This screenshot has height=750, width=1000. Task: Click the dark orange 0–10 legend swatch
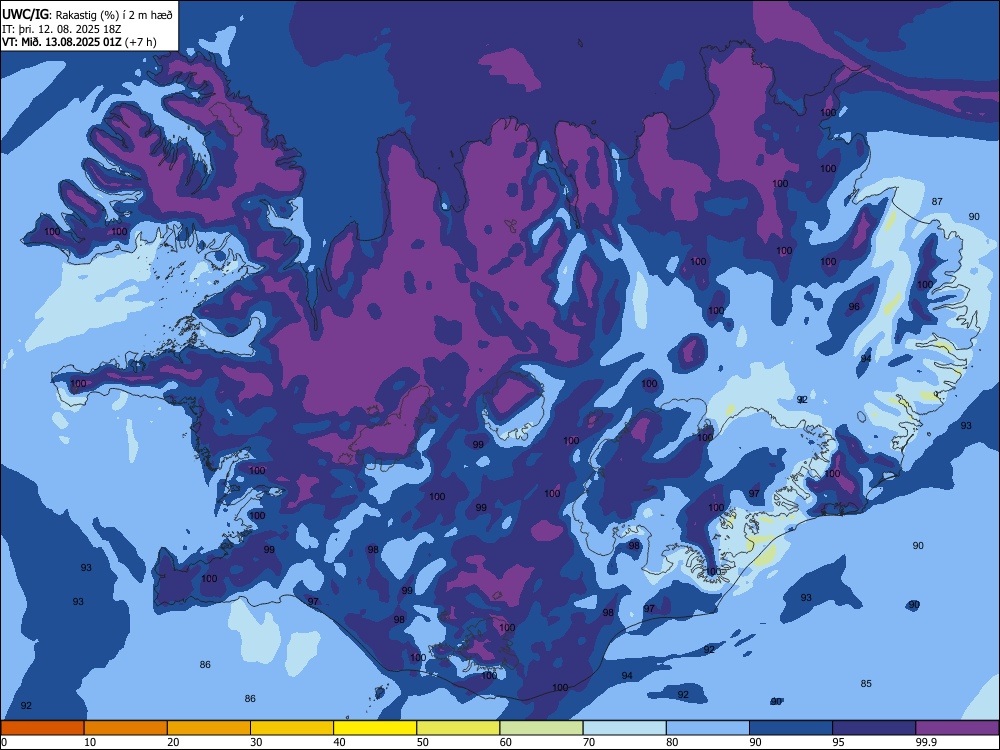tap(42, 728)
